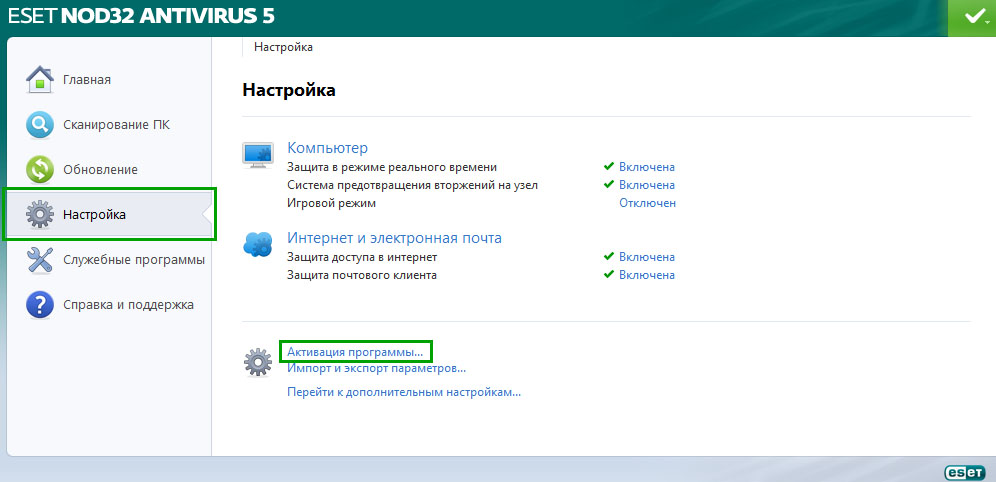
Task: Click Перейти к дополнительным настройкам link
Action: (x=404, y=392)
